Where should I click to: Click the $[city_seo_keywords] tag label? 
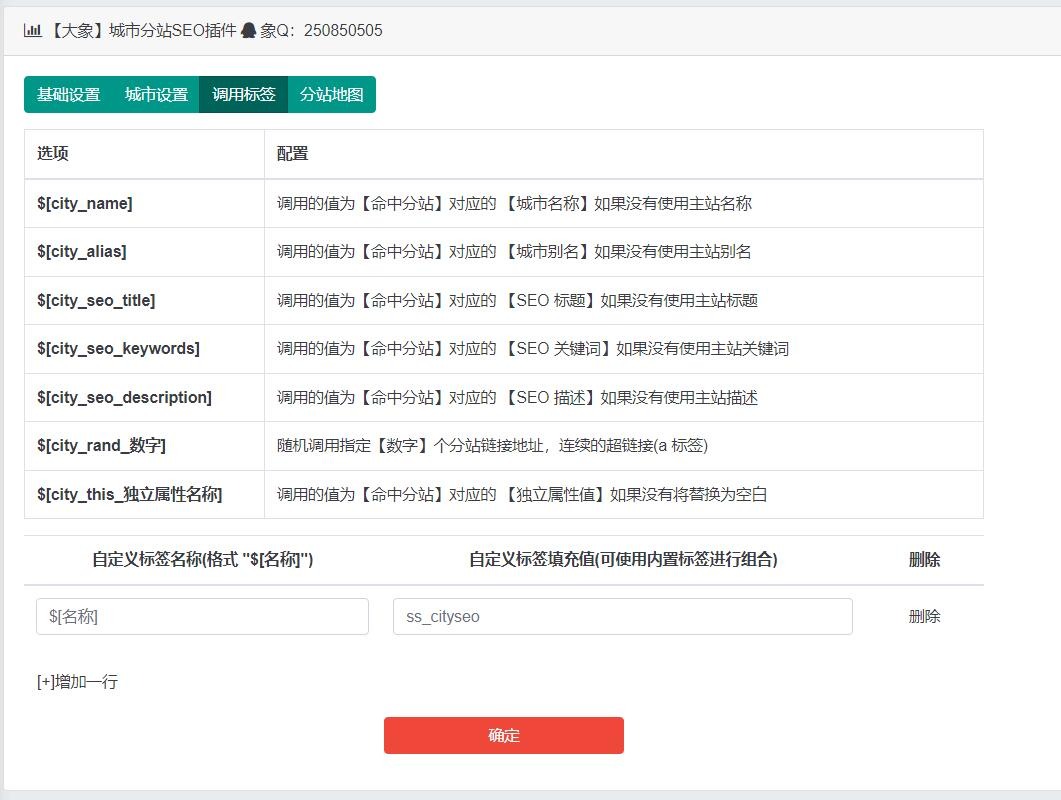pos(118,349)
